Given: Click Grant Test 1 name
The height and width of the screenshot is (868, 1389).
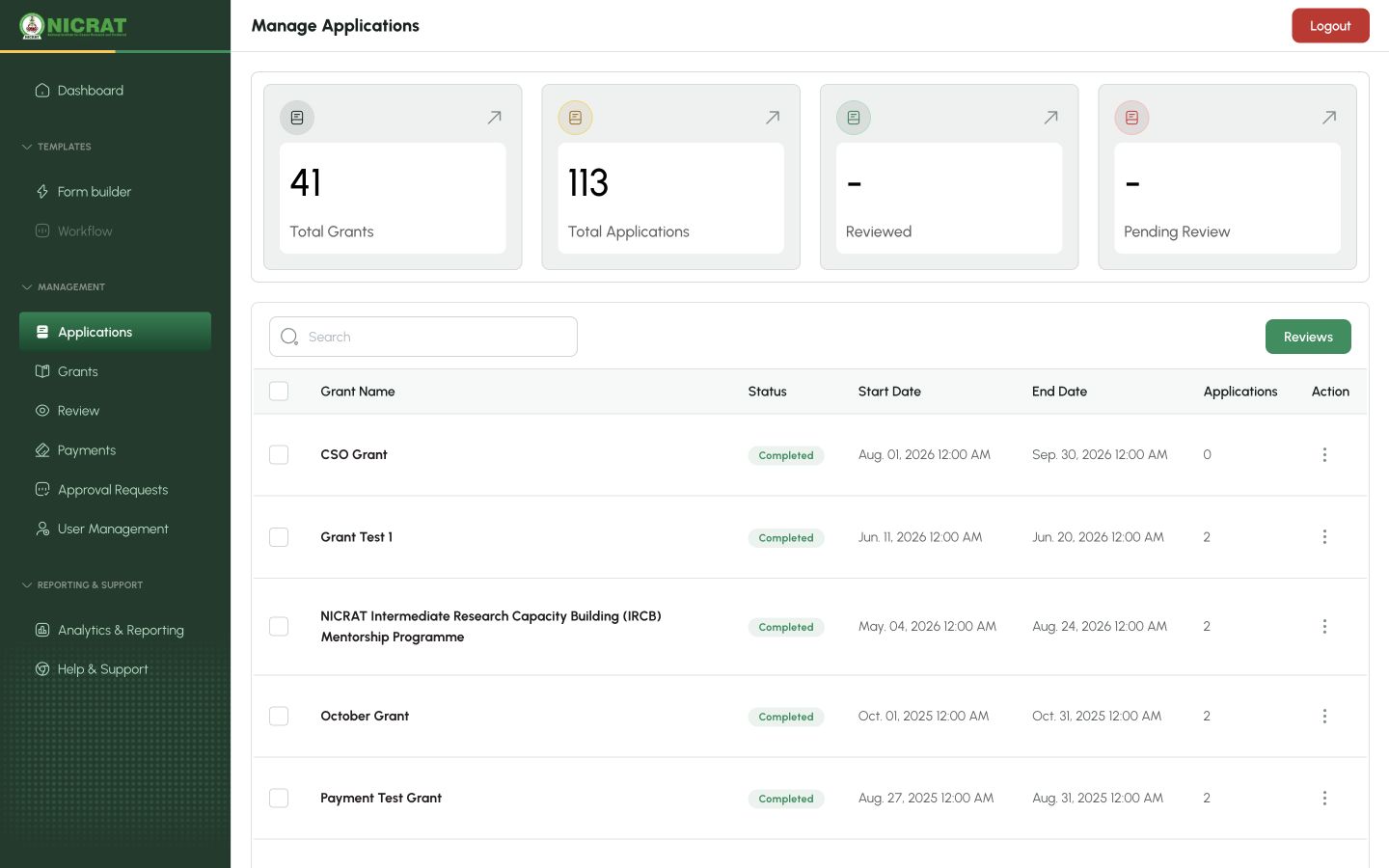Looking at the screenshot, I should 357,537.
